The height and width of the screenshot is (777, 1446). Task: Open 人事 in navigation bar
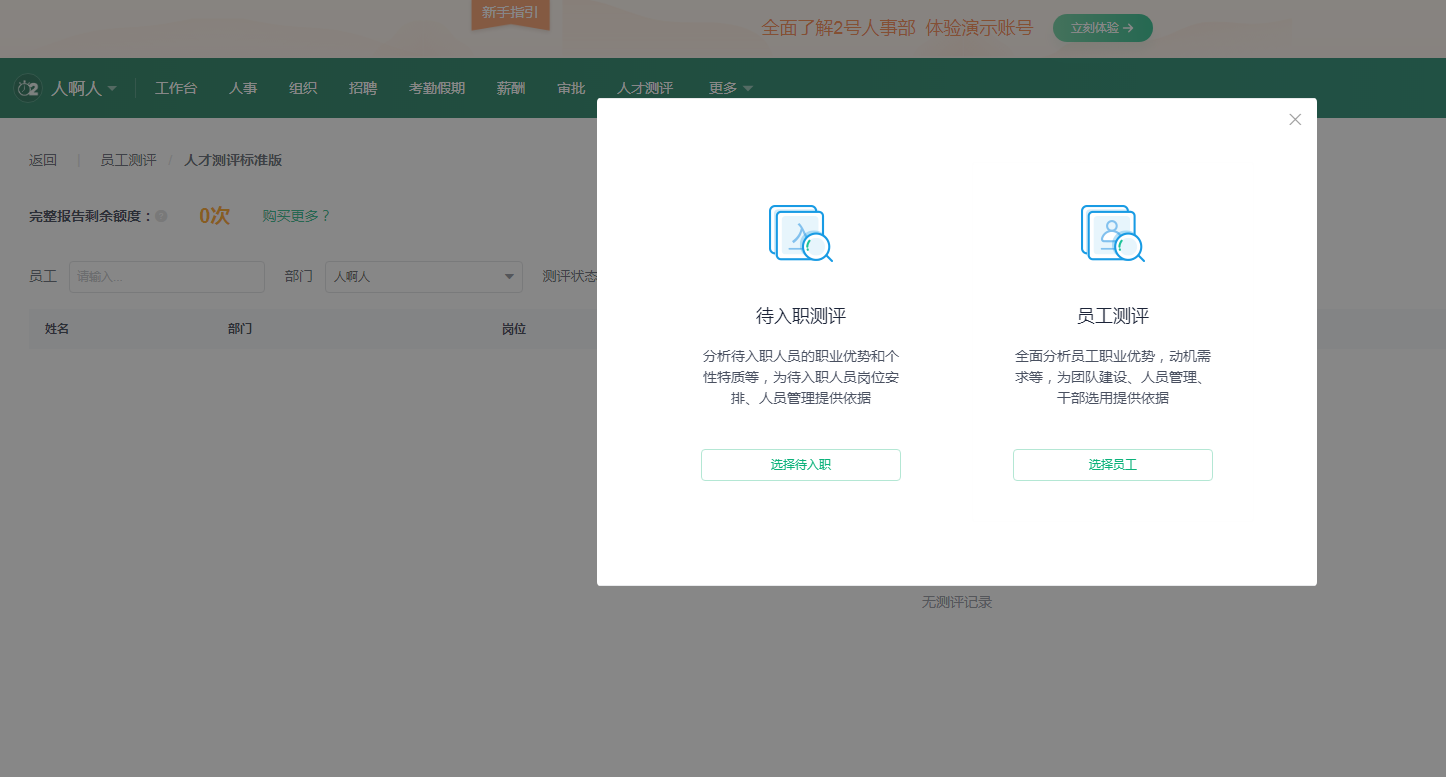click(243, 88)
